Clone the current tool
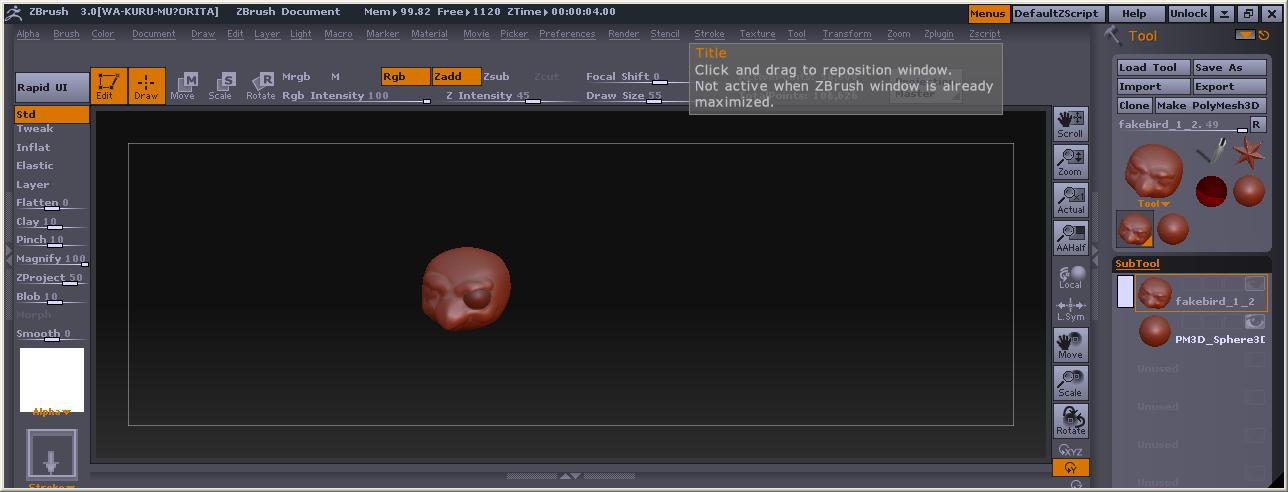 coord(1134,105)
